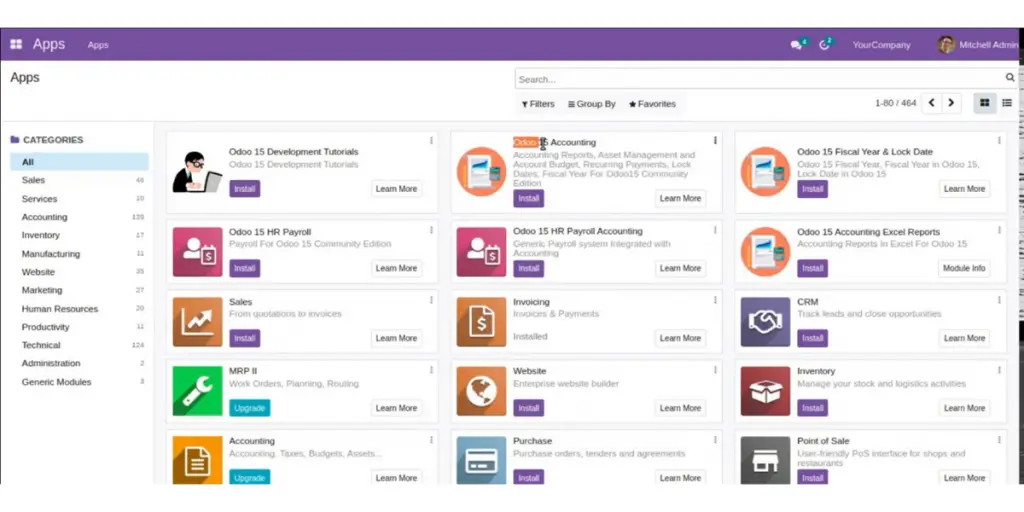Open Group By dropdown
1024x512 pixels.
[592, 104]
